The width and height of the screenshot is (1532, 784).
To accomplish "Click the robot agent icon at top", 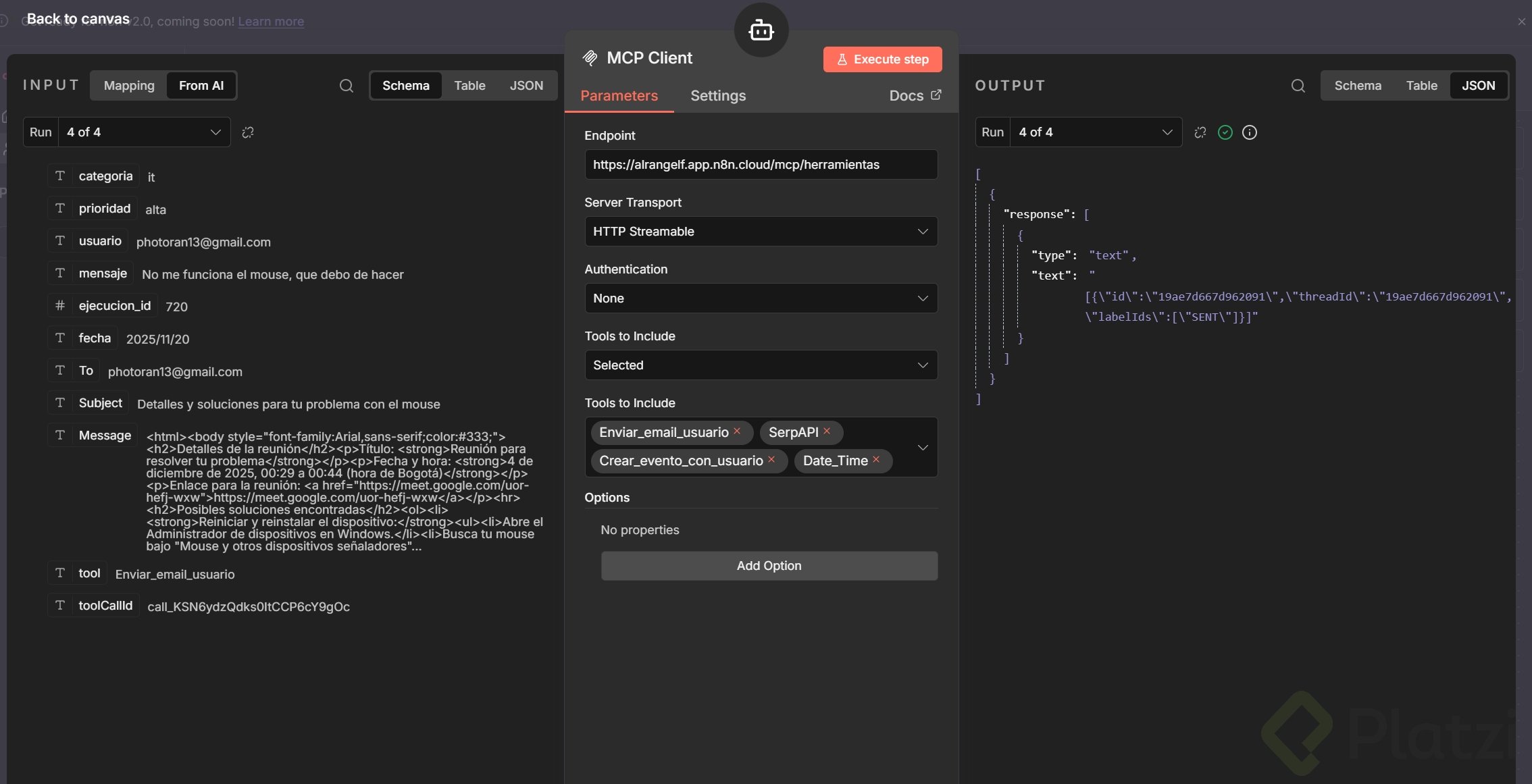I will point(761,30).
